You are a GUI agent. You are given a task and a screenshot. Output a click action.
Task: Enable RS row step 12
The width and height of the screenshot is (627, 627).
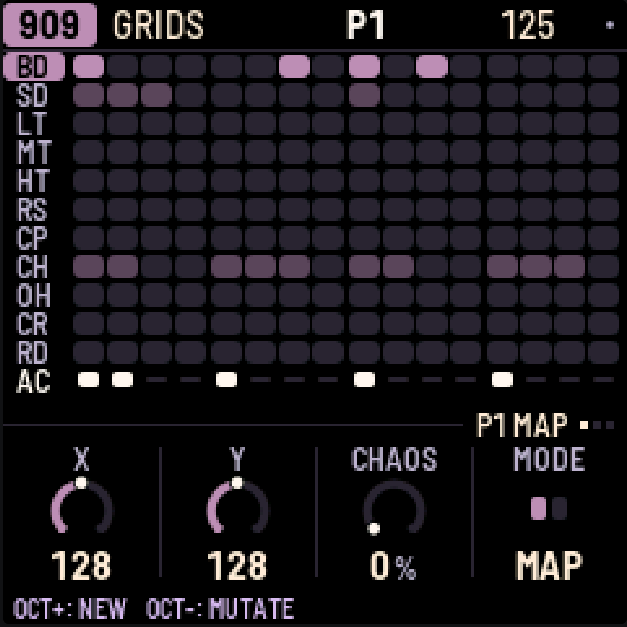(466, 209)
